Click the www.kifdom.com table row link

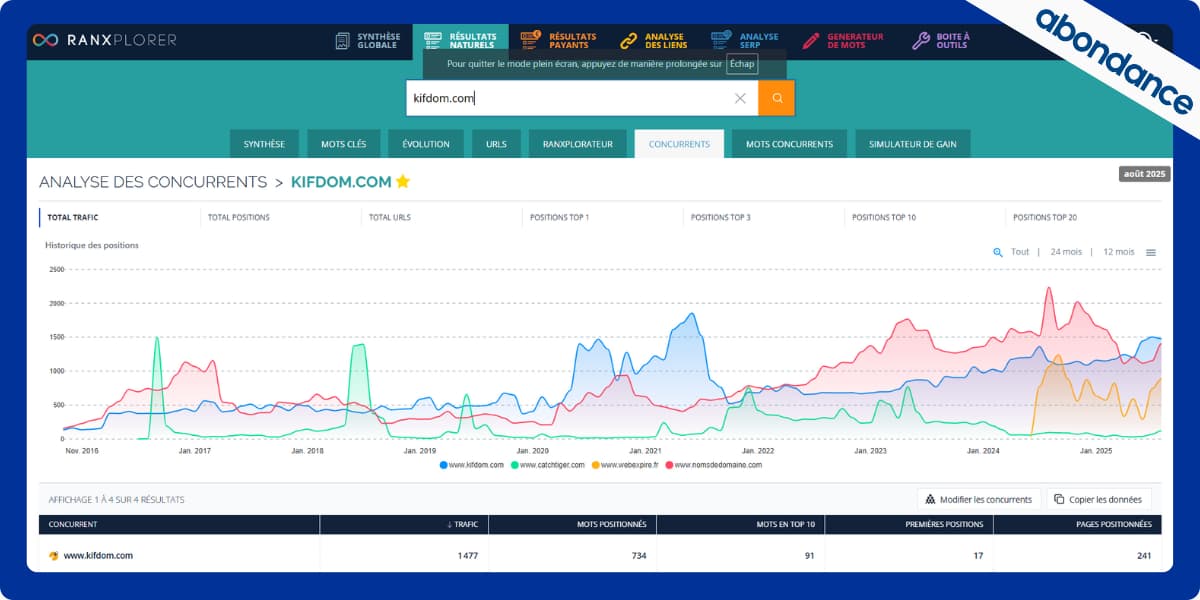(x=98, y=555)
